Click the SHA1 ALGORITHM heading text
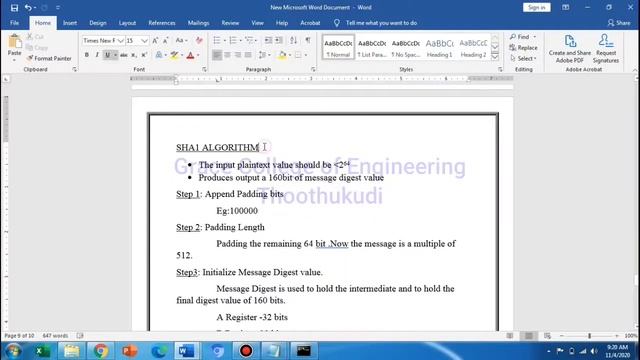 pos(217,147)
